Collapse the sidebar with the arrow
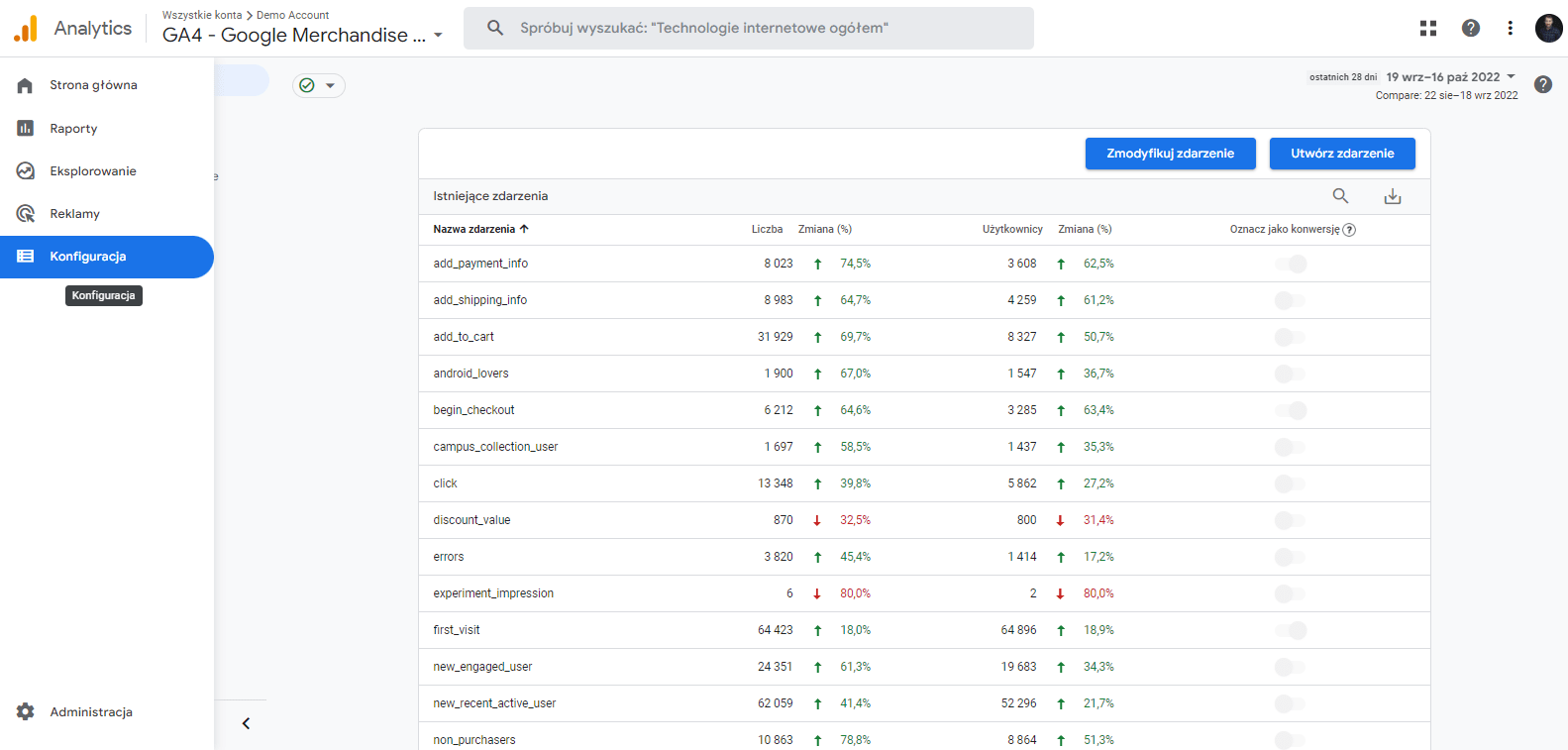1568x750 pixels. coord(246,723)
